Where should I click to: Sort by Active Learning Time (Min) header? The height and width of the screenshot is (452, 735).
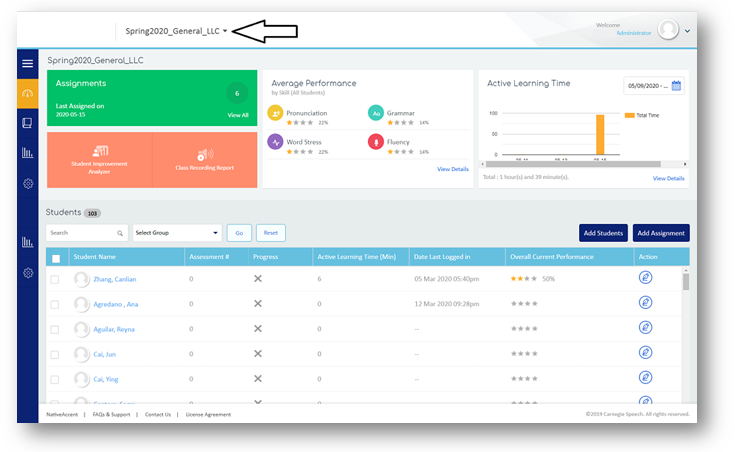point(357,256)
